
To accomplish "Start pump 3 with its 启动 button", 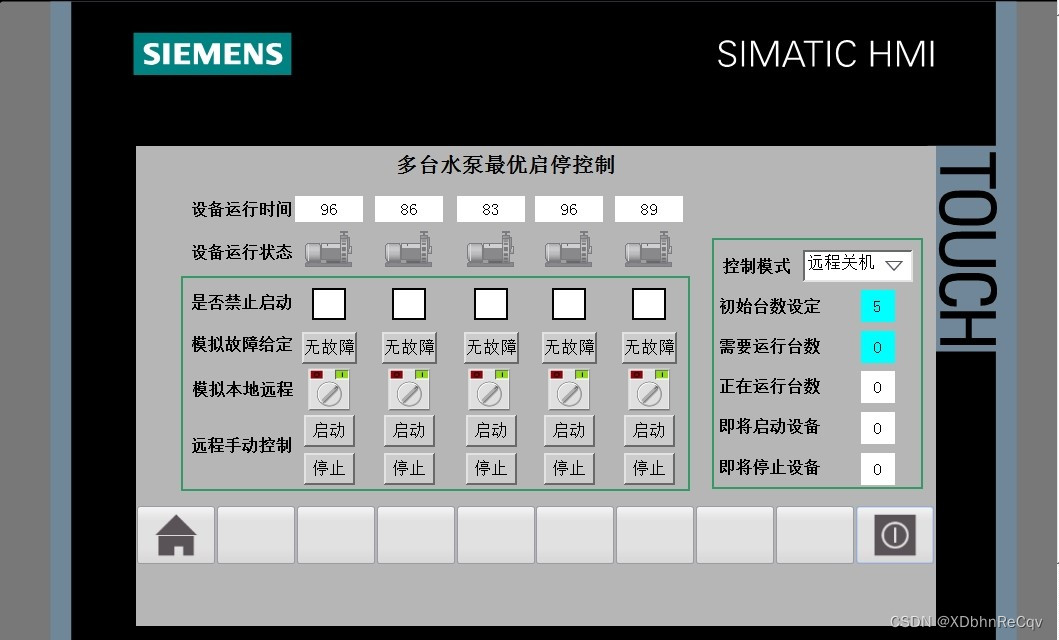I will tap(491, 431).
